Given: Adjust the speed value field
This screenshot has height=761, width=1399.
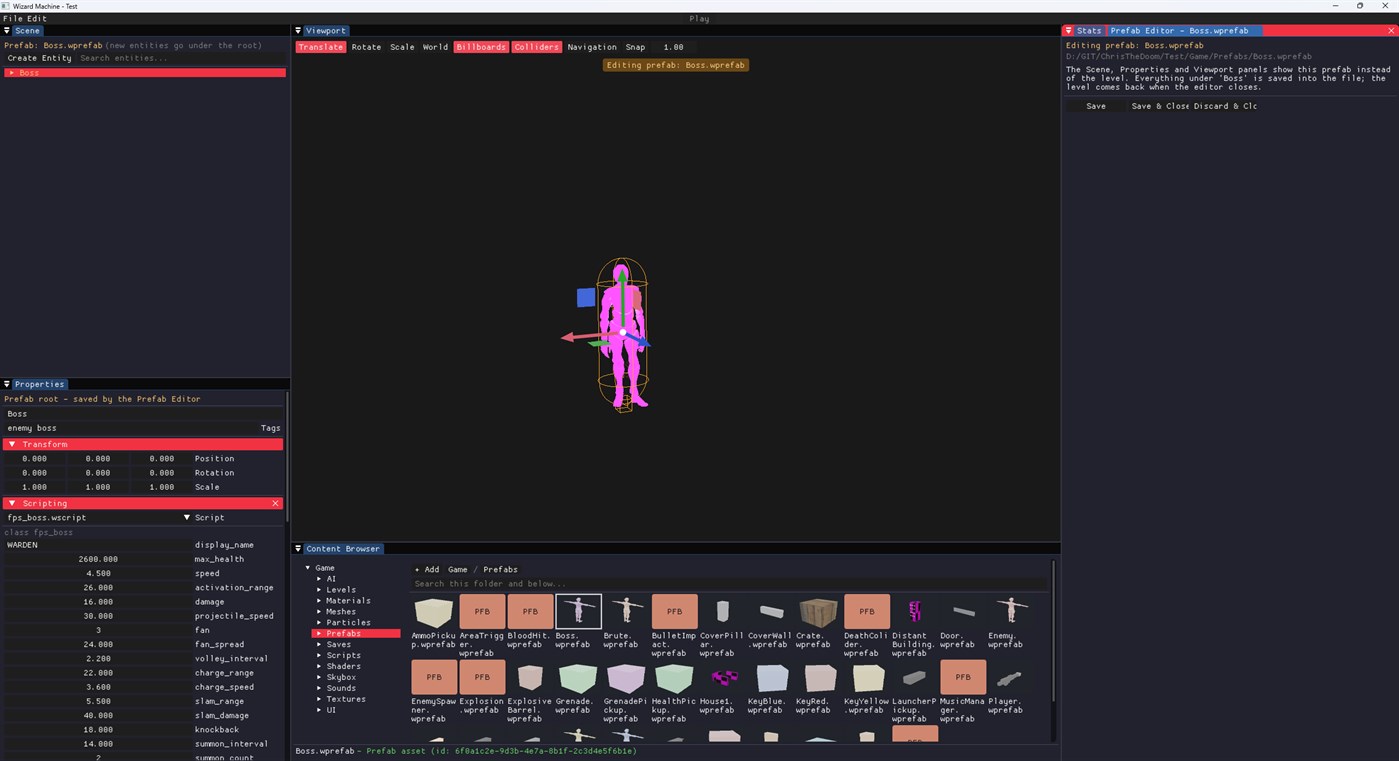Looking at the screenshot, I should pyautogui.click(x=98, y=574).
